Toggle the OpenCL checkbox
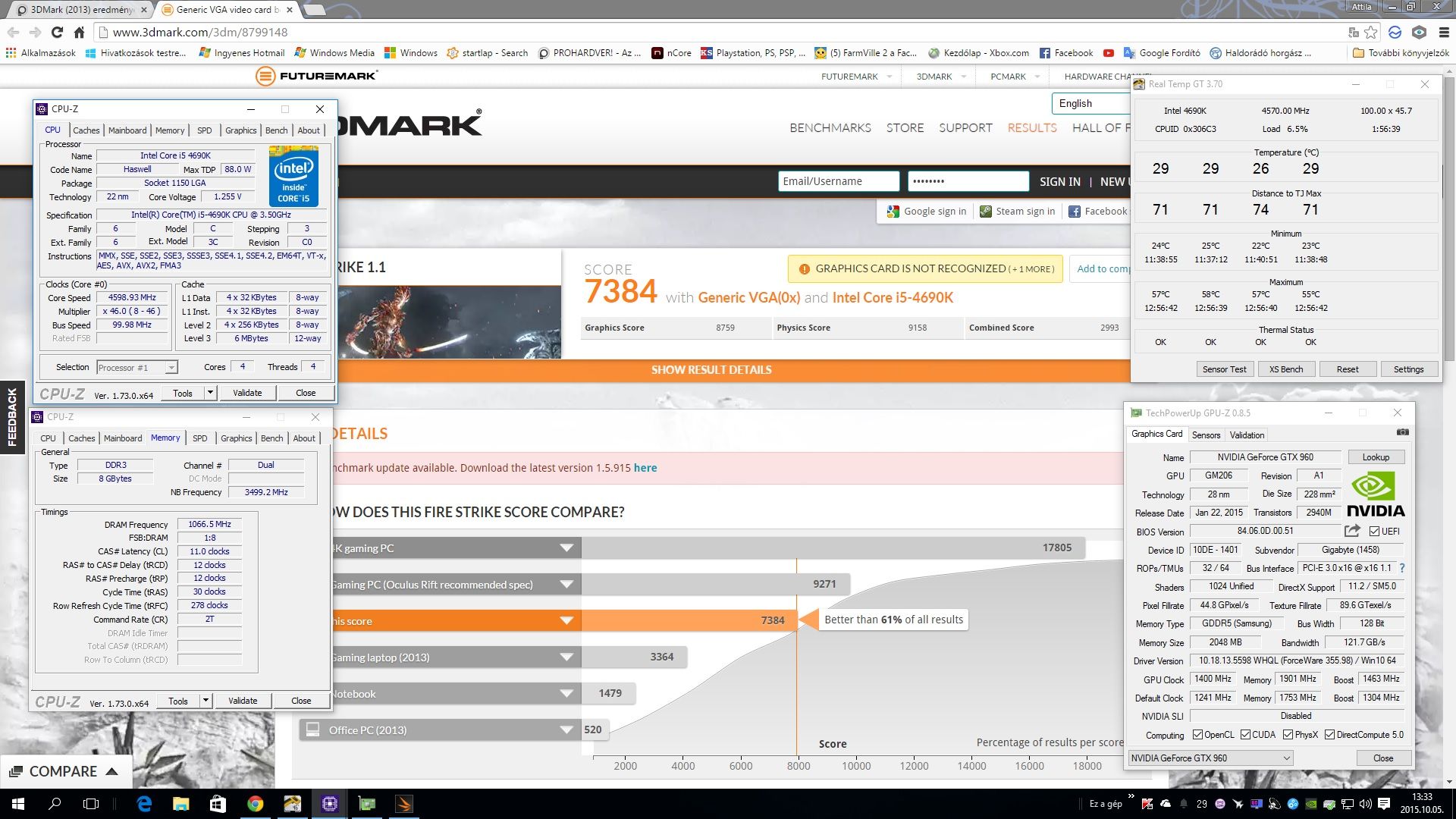The width and height of the screenshot is (1456, 819). 1197,735
